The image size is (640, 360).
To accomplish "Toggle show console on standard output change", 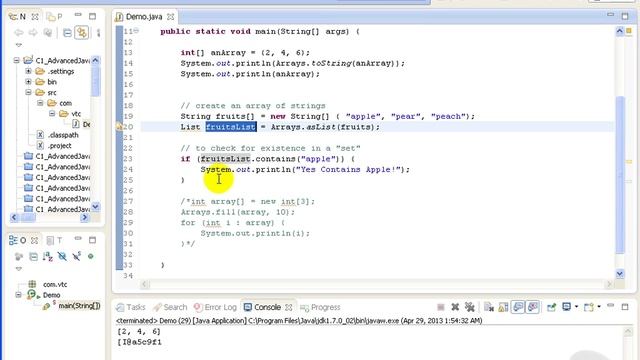I will tap(518, 307).
